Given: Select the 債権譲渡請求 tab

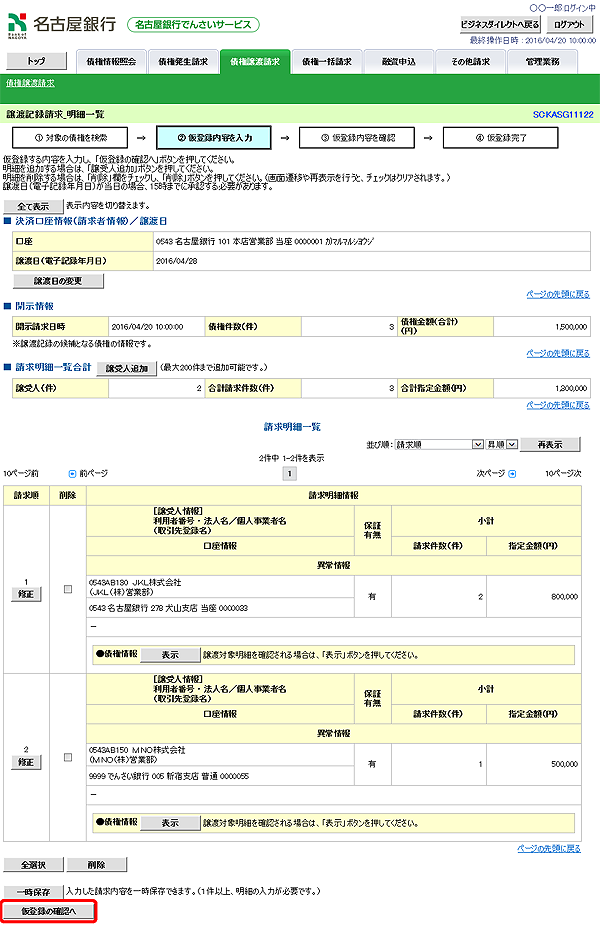Looking at the screenshot, I should pos(255,61).
